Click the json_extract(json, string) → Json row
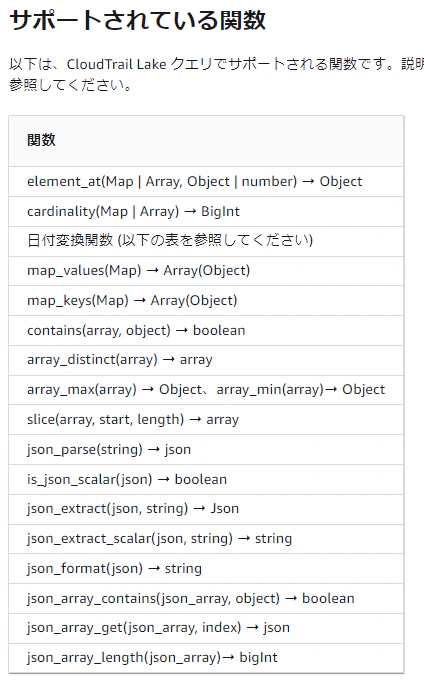 click(x=206, y=509)
